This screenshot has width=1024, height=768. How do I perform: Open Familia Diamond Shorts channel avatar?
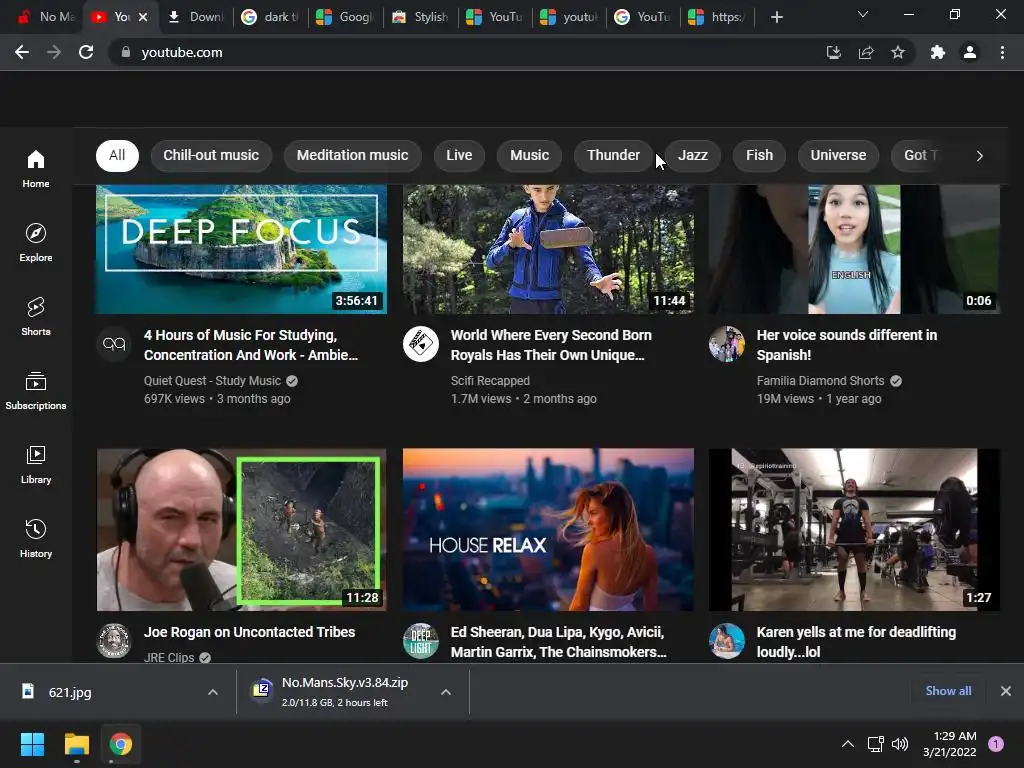click(x=727, y=344)
